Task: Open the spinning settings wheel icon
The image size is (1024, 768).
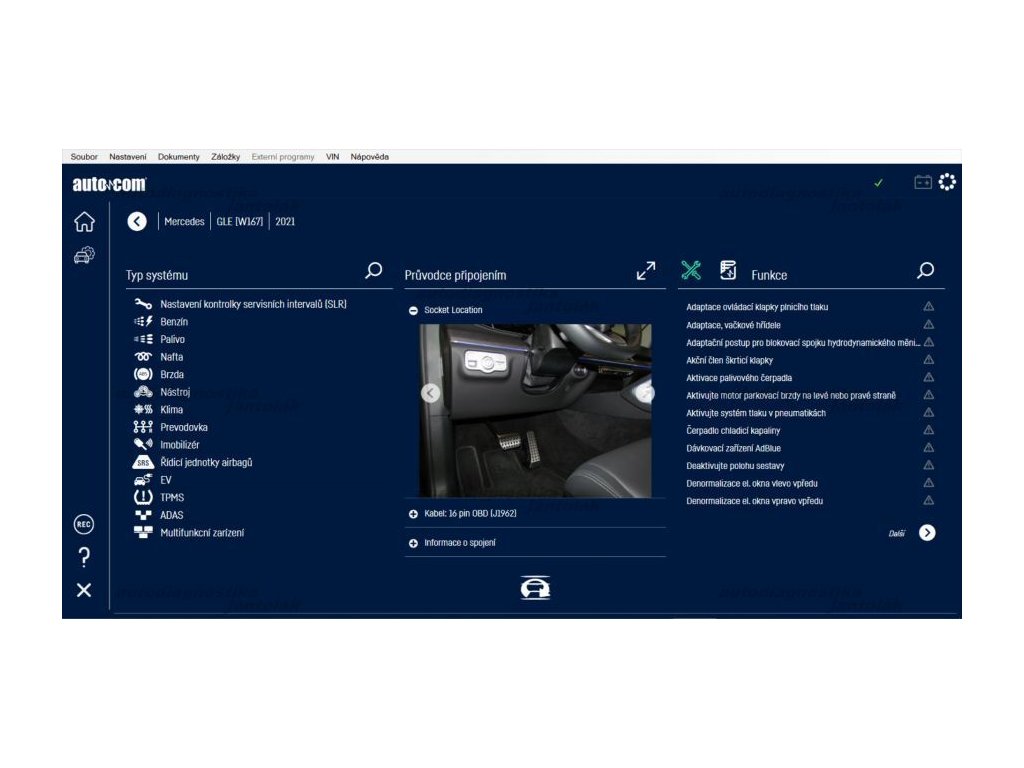Action: coord(947,182)
